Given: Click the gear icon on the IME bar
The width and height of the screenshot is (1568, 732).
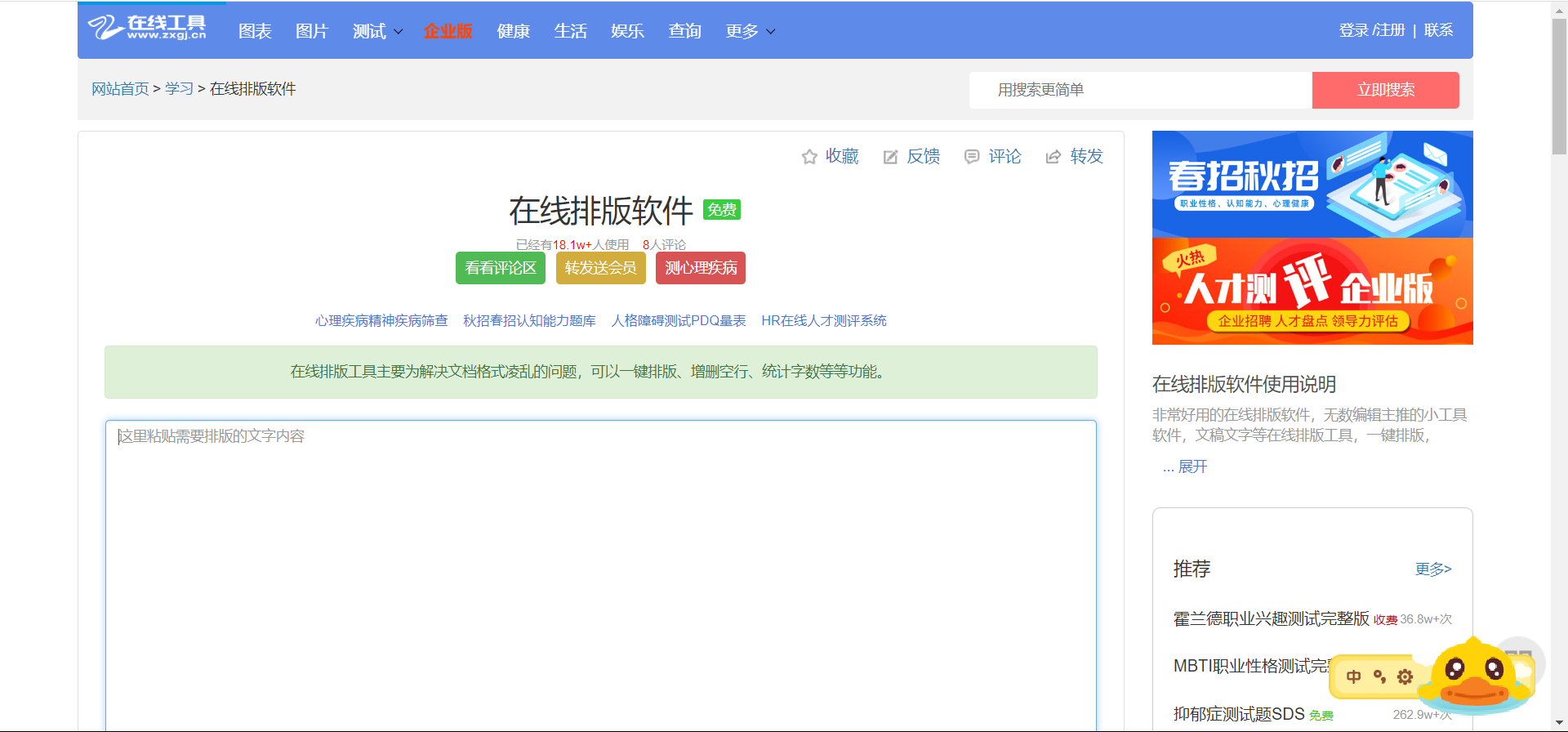Looking at the screenshot, I should (x=1405, y=676).
